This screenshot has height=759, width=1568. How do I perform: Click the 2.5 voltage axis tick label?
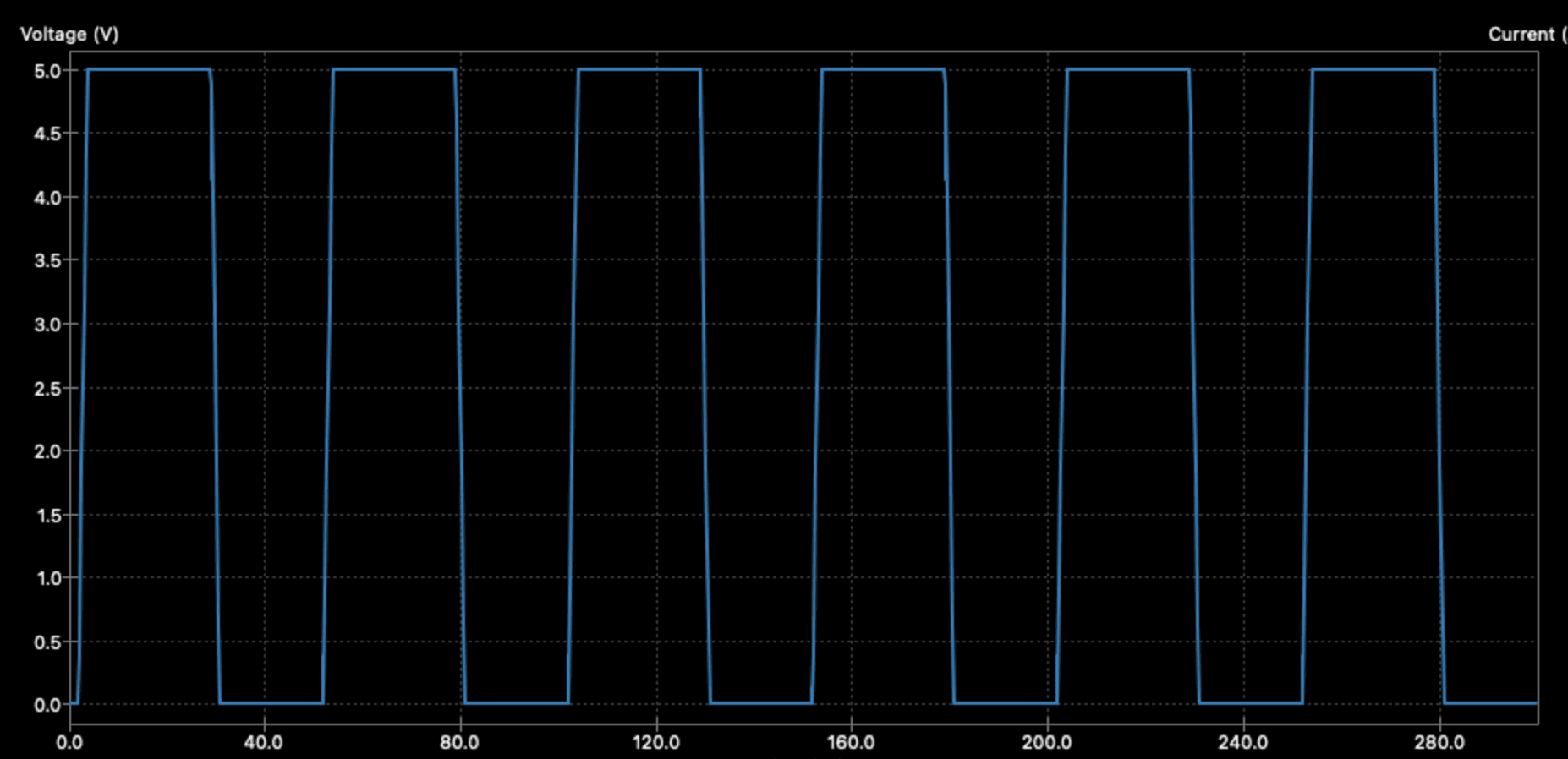(47, 389)
